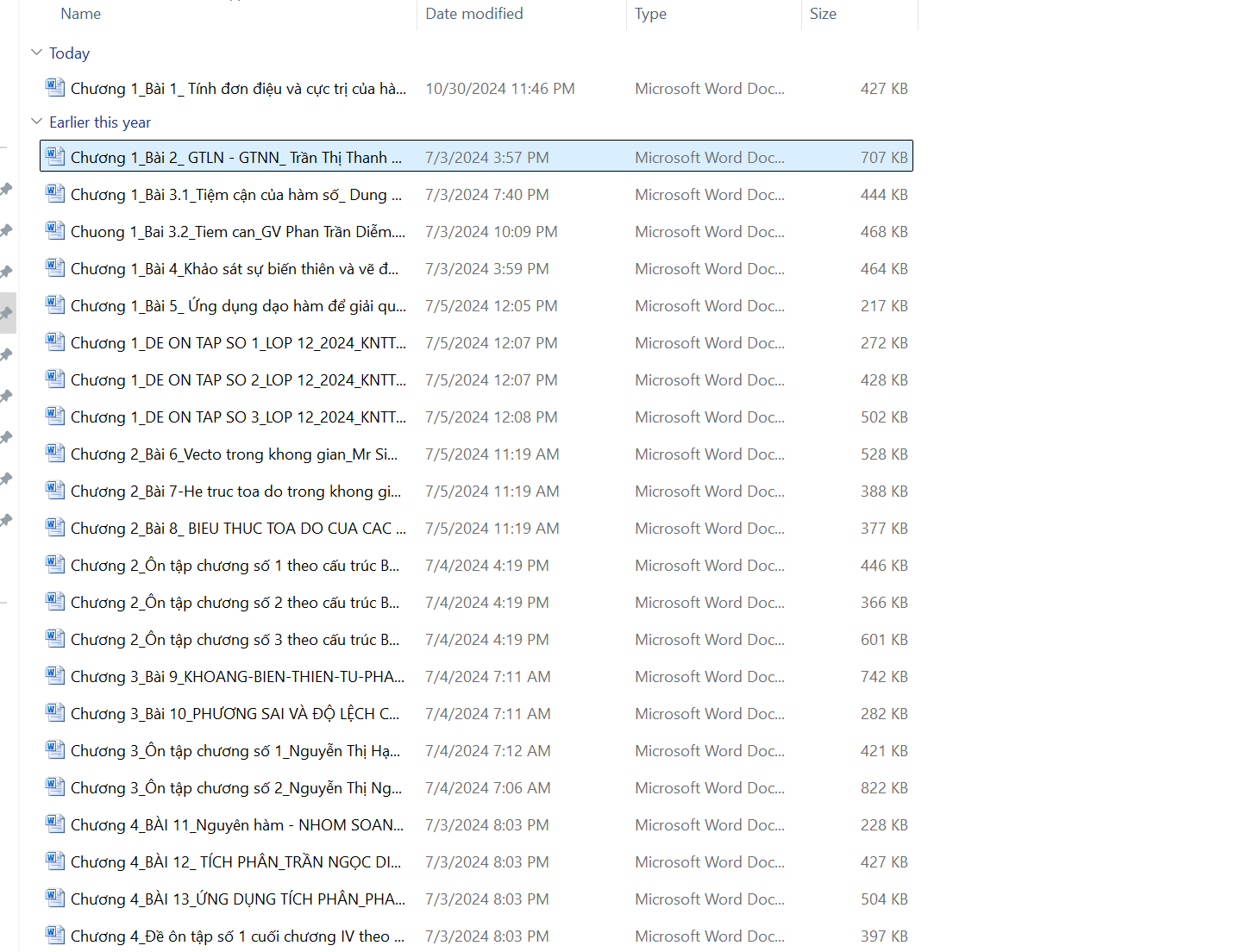This screenshot has width=1235, height=952.
Task: Click Word icon of Chương 4_BÀI 13_ỨNG DỤNG TÍCH PHÂN
Action: pyautogui.click(x=55, y=898)
